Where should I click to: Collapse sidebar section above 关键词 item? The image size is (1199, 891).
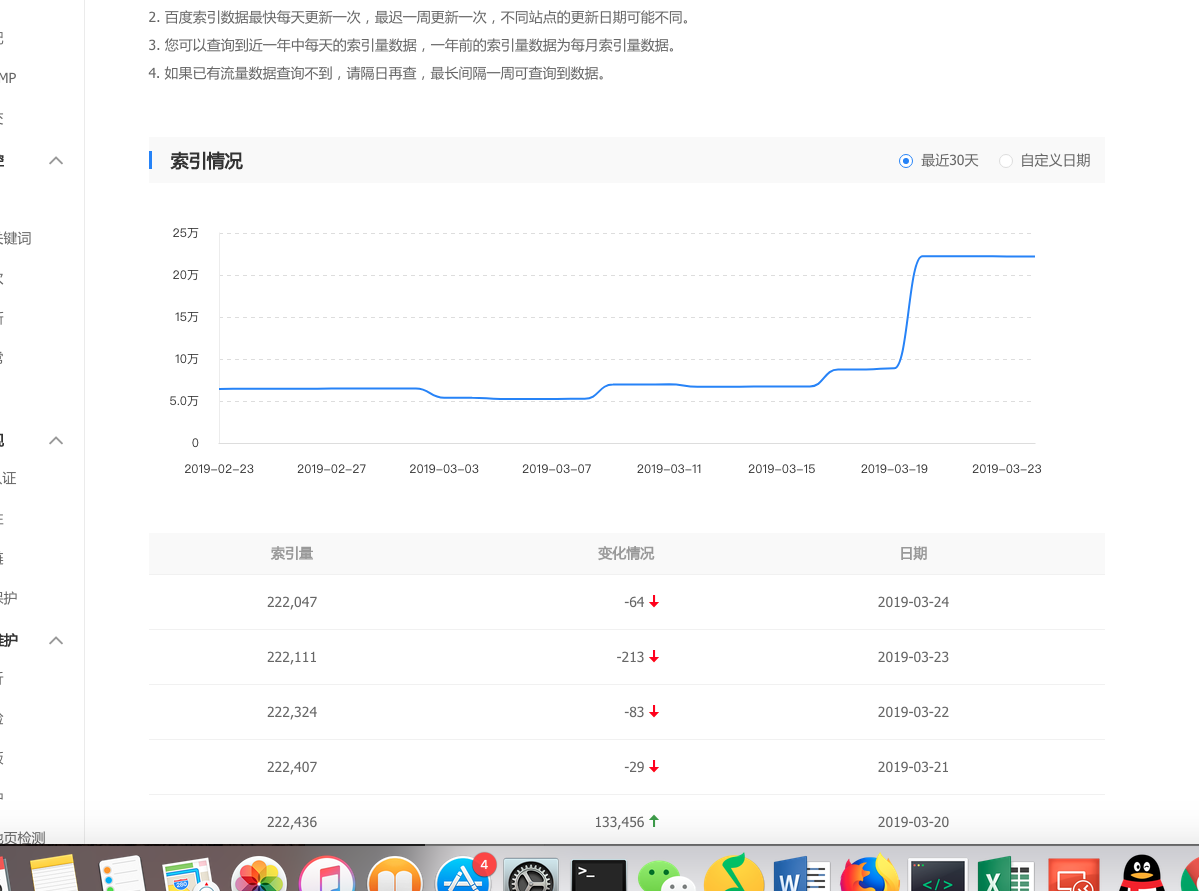[x=56, y=161]
